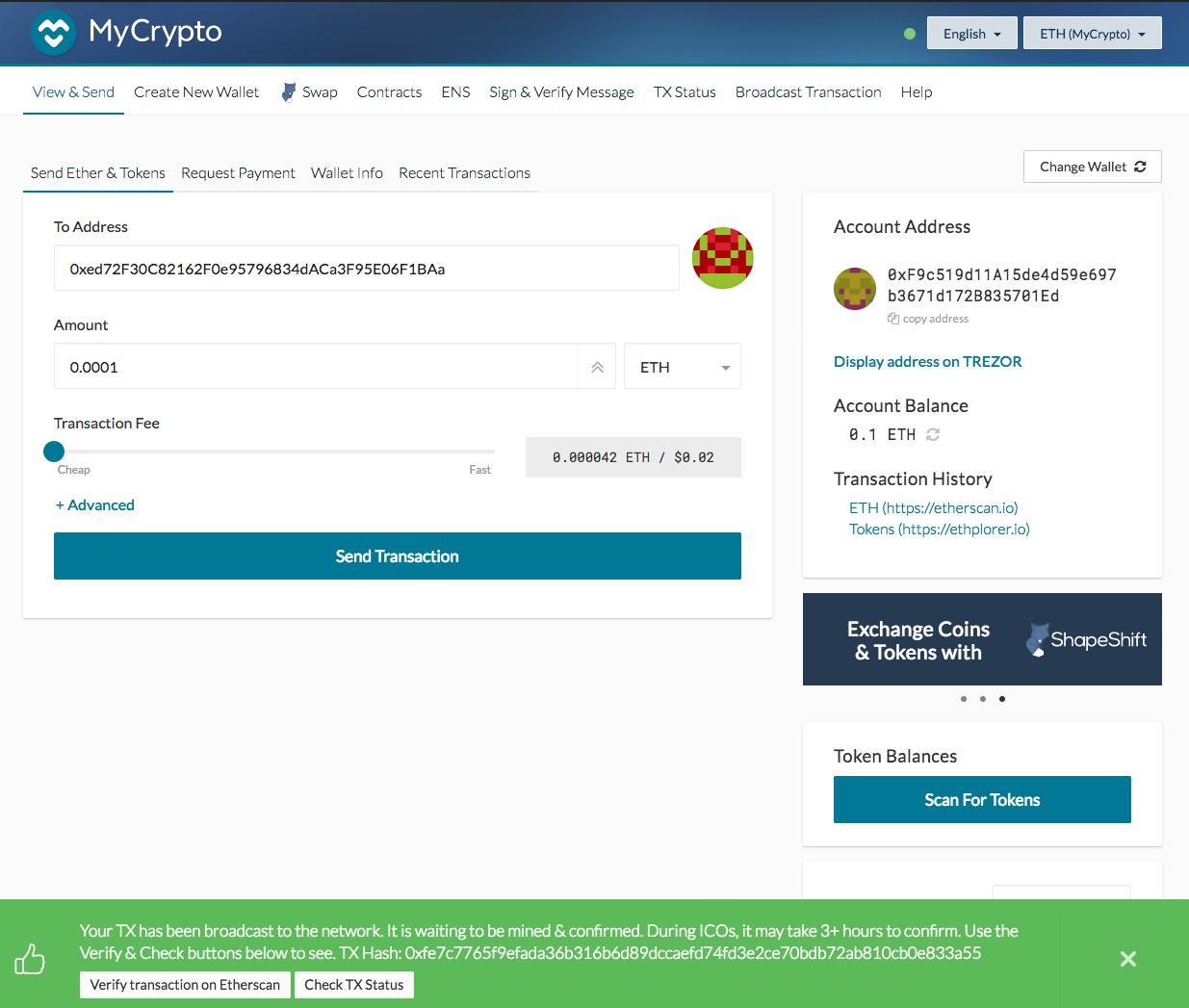
Task: Open Broadcast Transaction page
Action: 809,92
